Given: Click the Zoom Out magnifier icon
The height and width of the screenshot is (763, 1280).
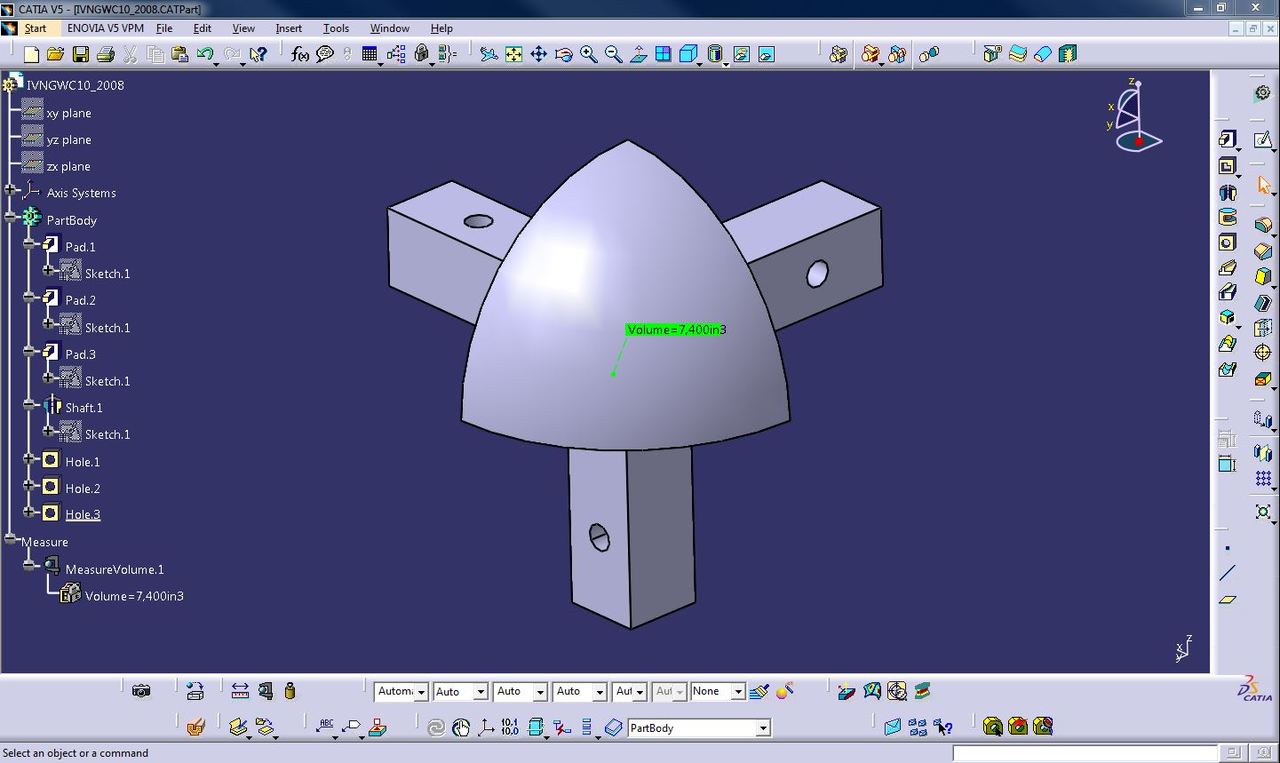Looking at the screenshot, I should click(x=613, y=54).
